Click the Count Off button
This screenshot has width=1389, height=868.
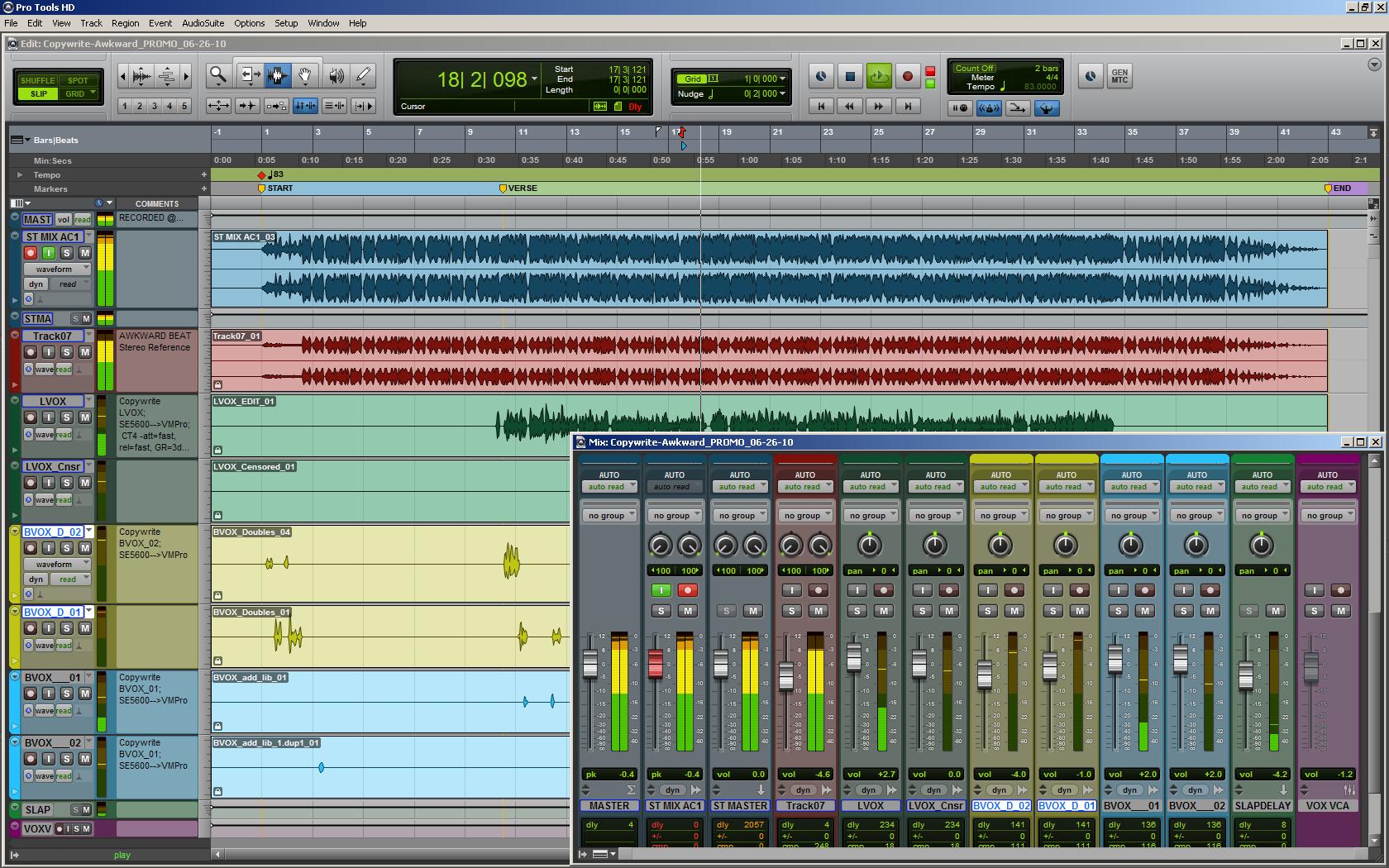[x=974, y=69]
